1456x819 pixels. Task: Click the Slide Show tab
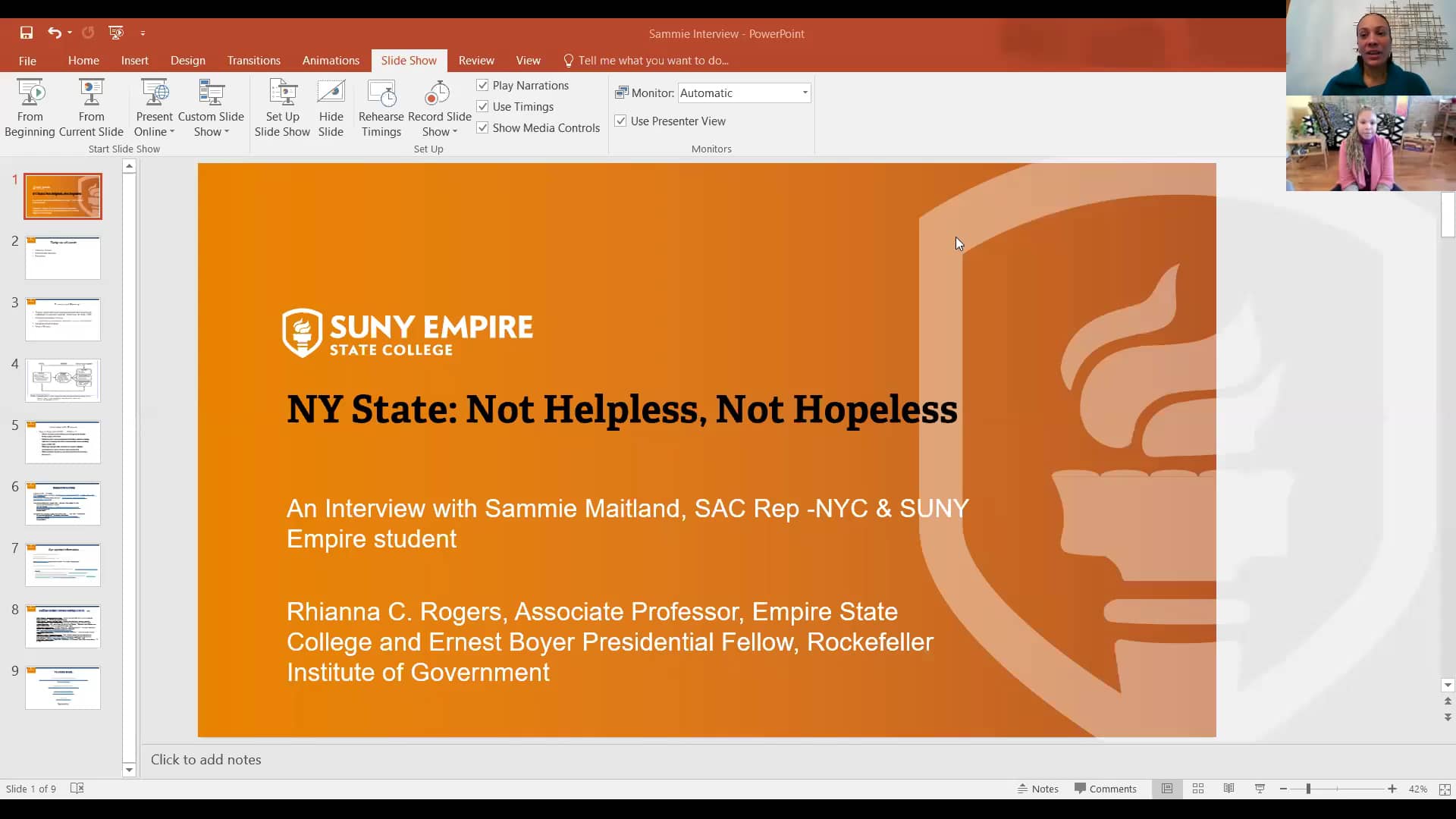click(x=409, y=61)
